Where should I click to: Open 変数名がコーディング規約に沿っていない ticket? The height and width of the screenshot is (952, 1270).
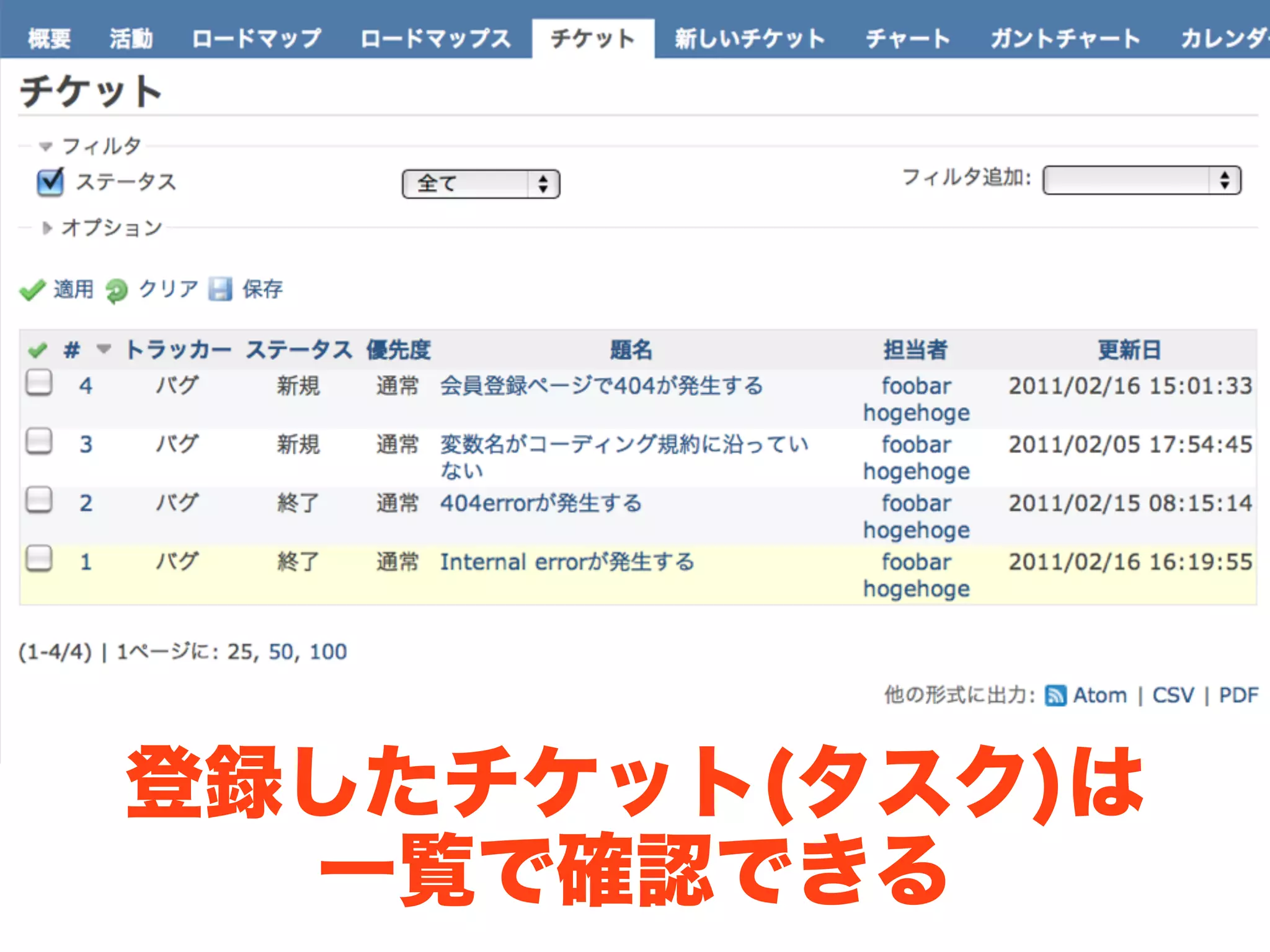pyautogui.click(x=624, y=457)
